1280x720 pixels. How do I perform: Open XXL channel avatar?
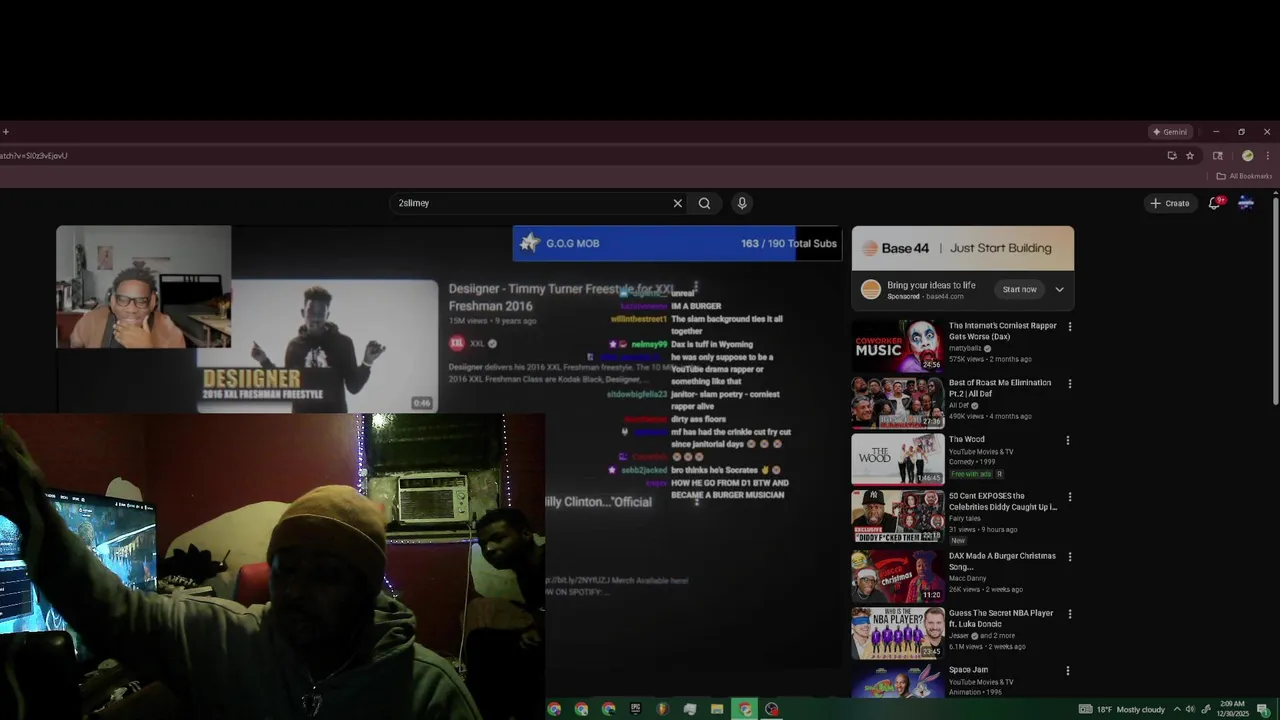click(x=457, y=343)
